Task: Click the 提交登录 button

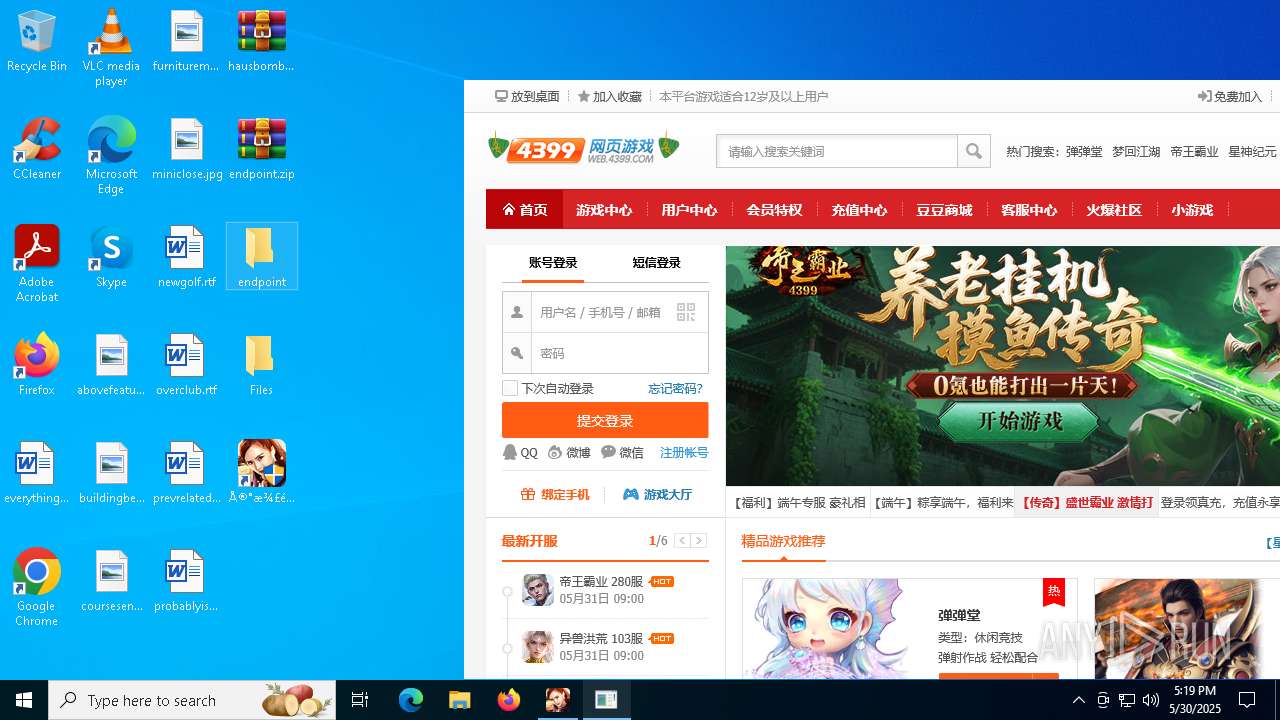Action: (x=605, y=420)
